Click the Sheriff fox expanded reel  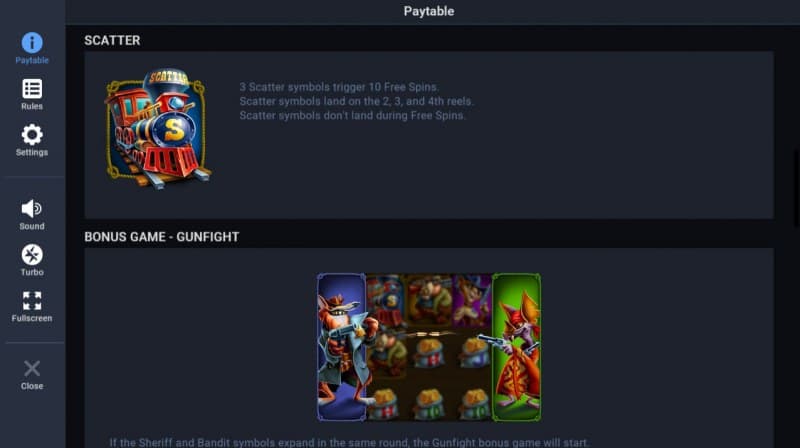coord(341,347)
